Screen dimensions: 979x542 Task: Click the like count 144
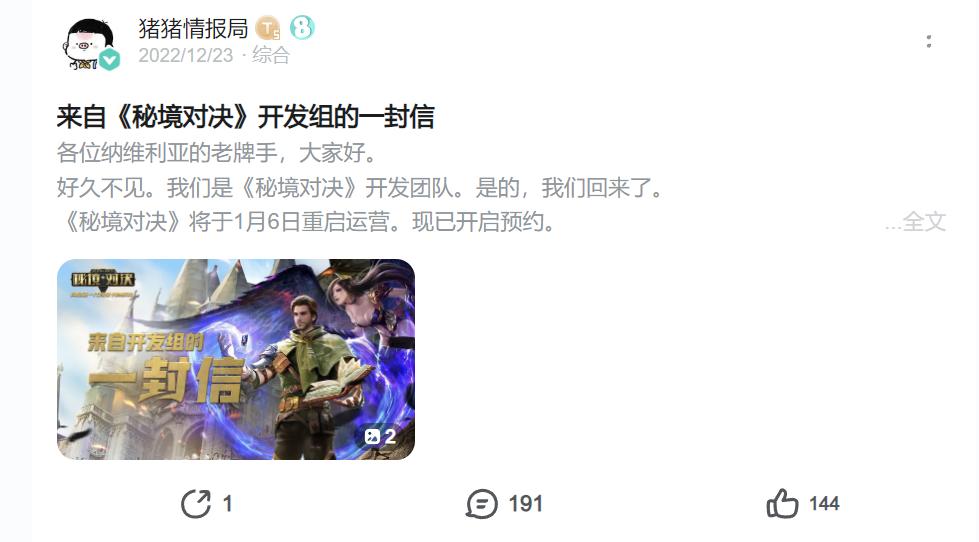click(824, 504)
